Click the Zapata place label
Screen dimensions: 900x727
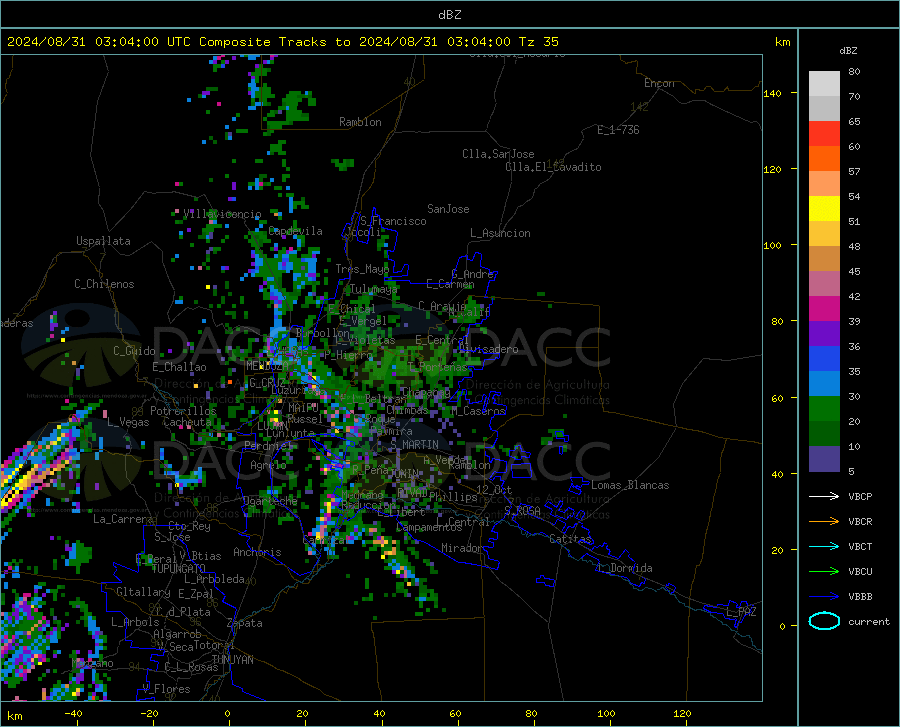(x=245, y=623)
